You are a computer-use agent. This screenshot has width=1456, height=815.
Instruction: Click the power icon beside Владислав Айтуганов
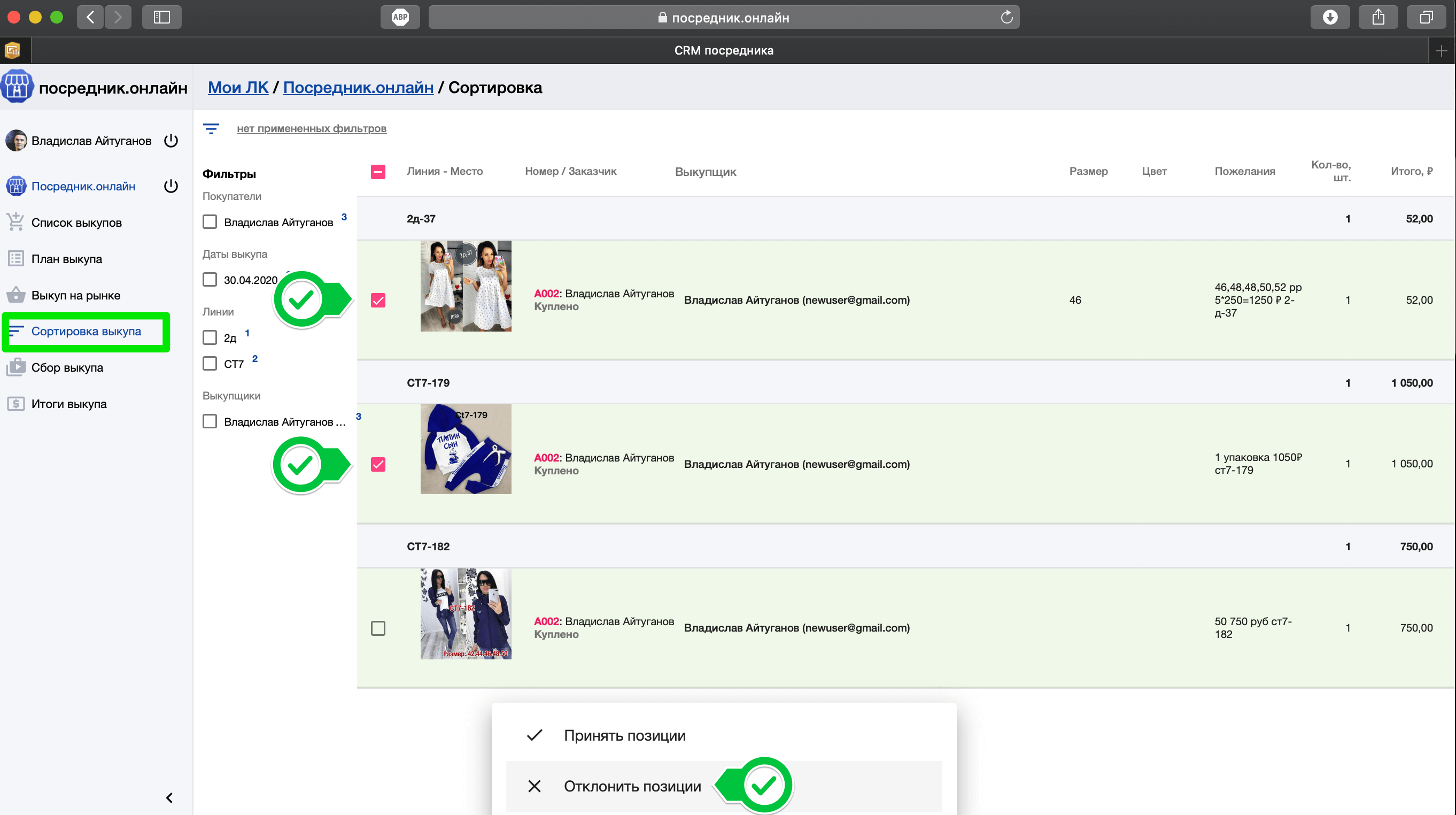(x=171, y=140)
